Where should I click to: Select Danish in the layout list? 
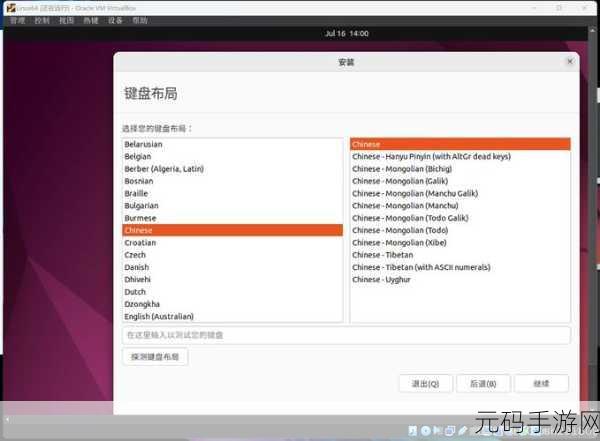point(232,267)
